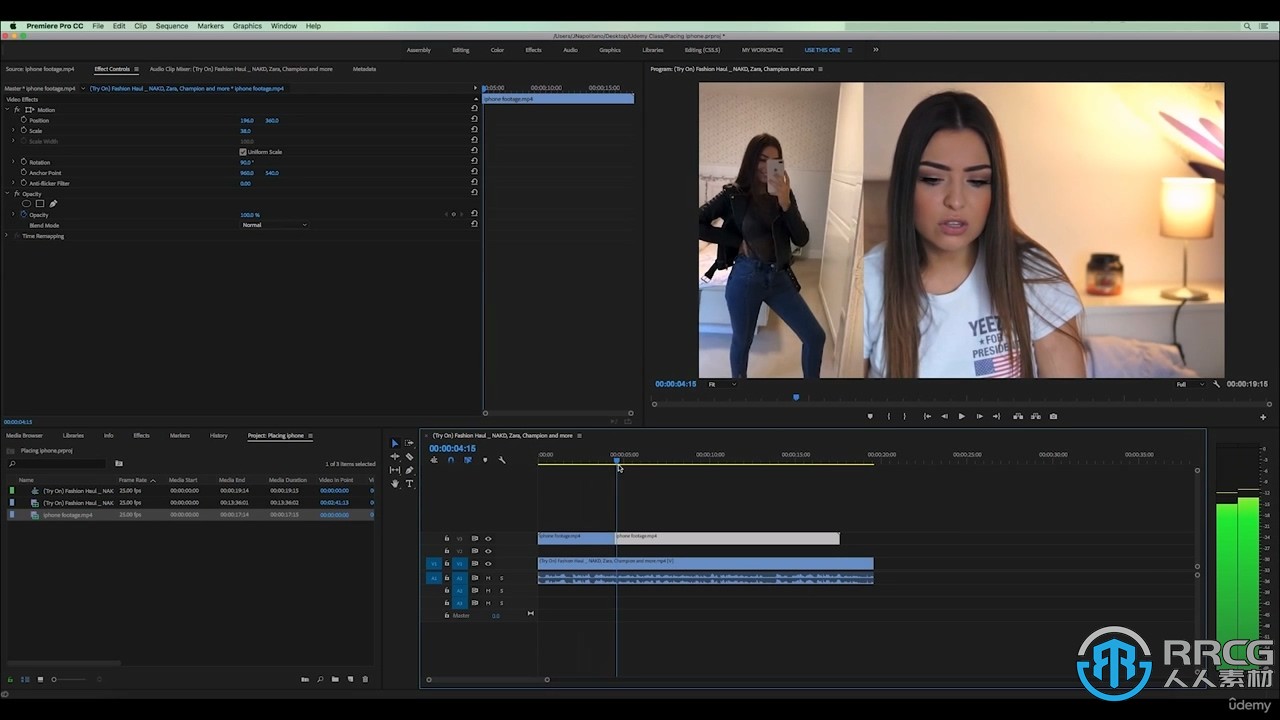The width and height of the screenshot is (1280, 720).
Task: Open the Metadata tab
Action: (364, 69)
